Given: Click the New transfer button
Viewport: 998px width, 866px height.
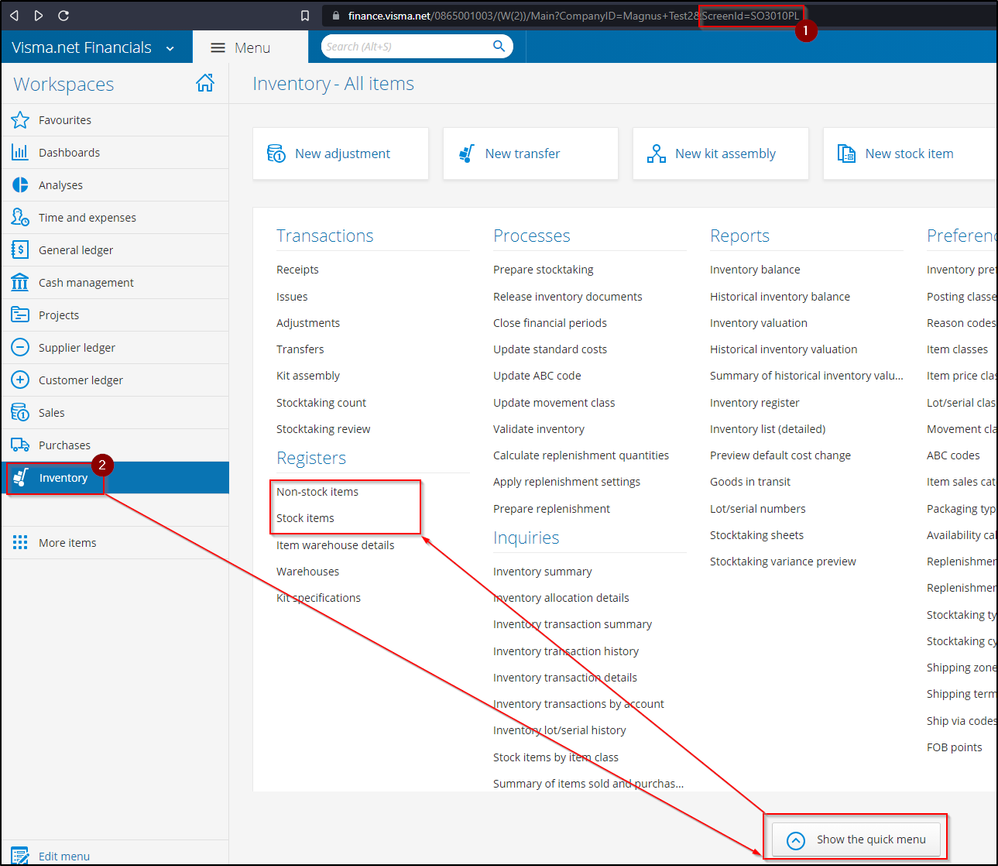Looking at the screenshot, I should [530, 153].
